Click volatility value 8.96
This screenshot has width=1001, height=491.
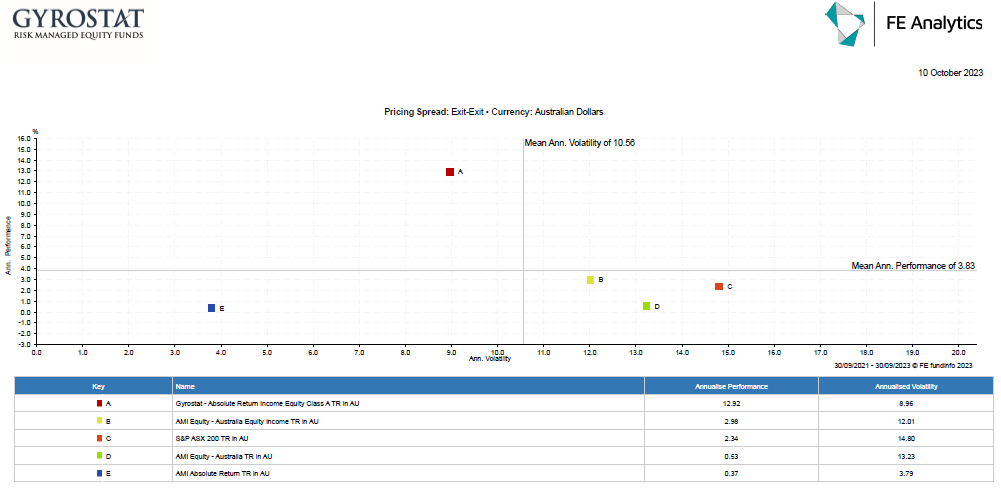coord(907,404)
